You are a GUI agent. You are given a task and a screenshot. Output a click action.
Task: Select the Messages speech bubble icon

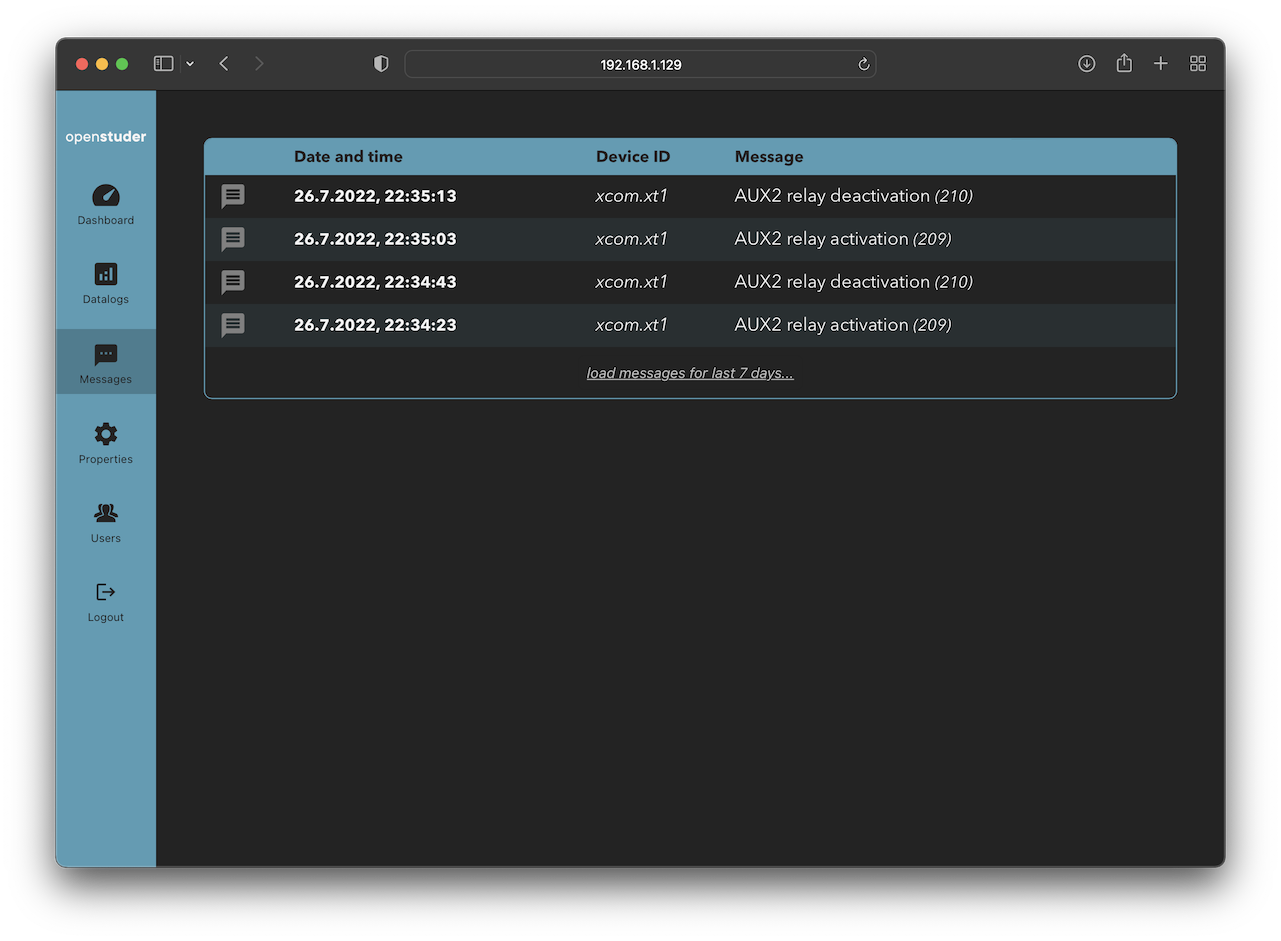point(106,355)
